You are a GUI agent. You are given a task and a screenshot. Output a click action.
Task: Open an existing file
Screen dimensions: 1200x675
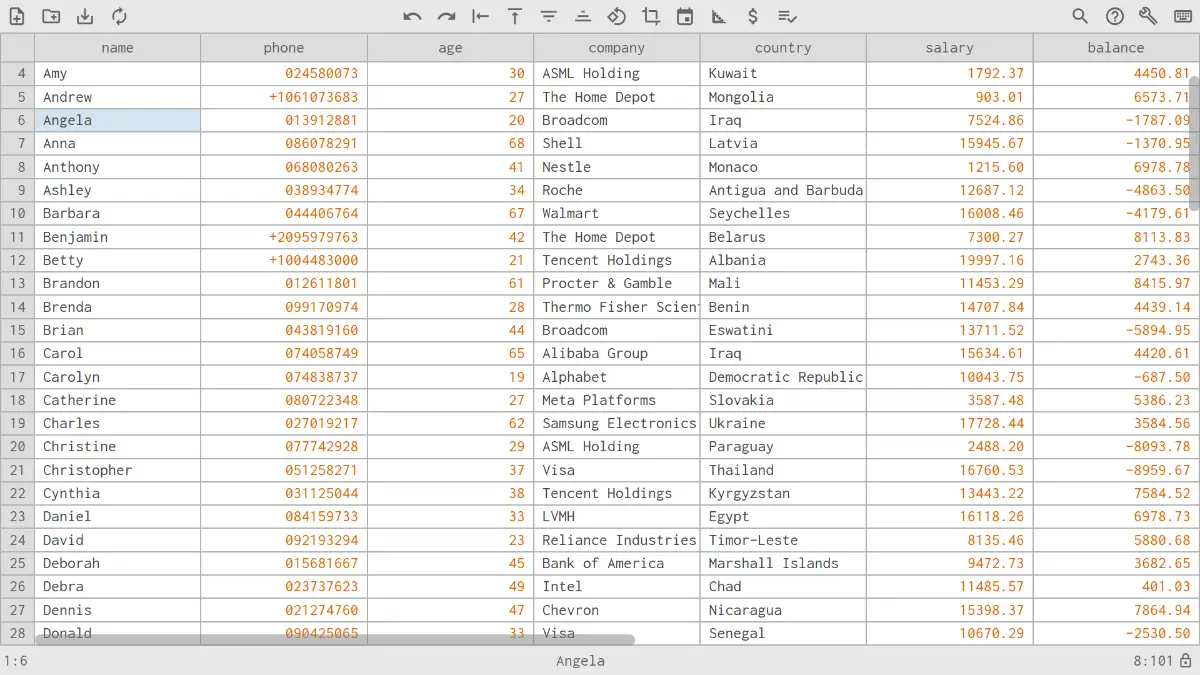click(51, 16)
